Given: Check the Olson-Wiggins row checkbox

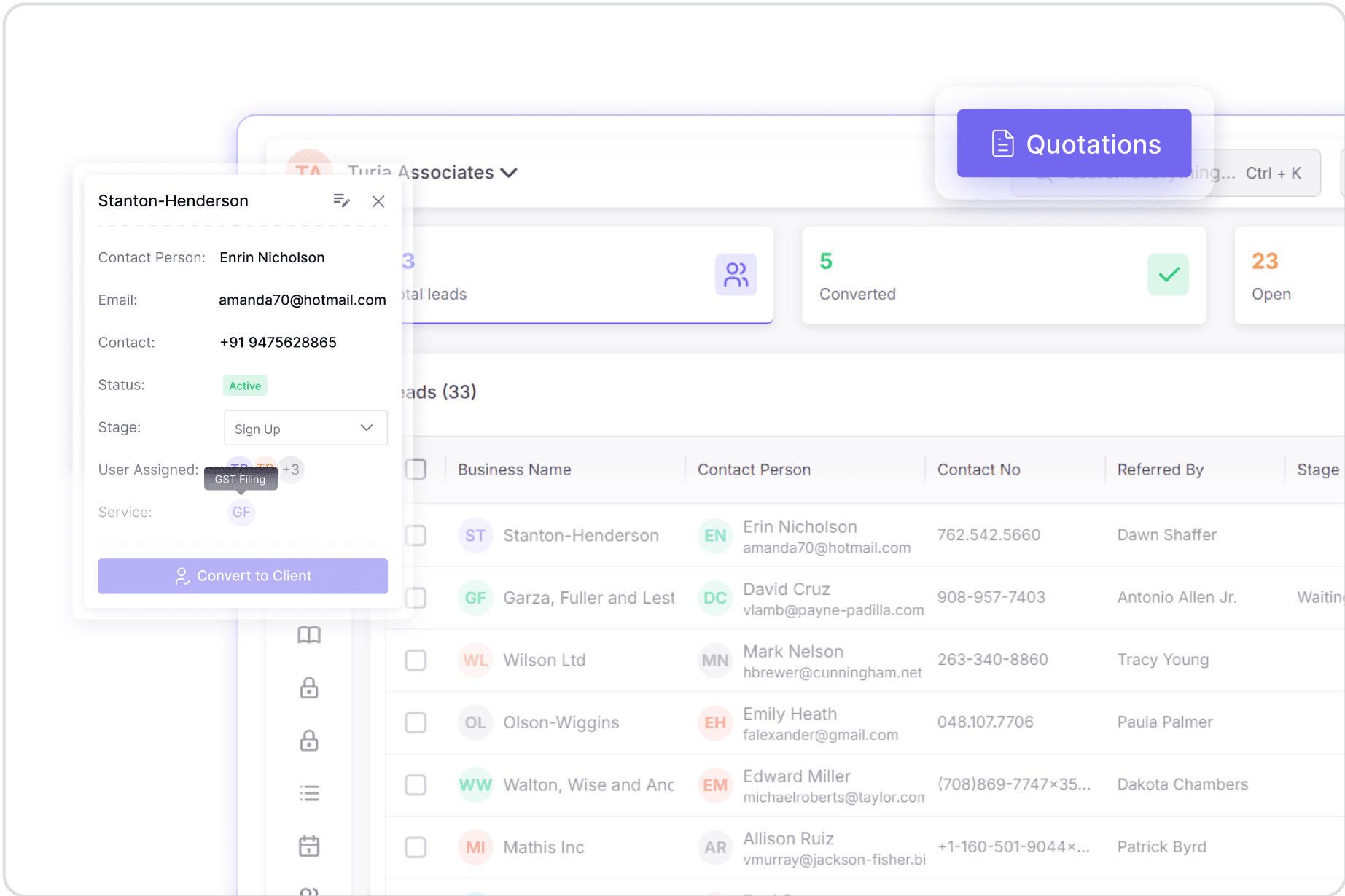Looking at the screenshot, I should [x=416, y=722].
